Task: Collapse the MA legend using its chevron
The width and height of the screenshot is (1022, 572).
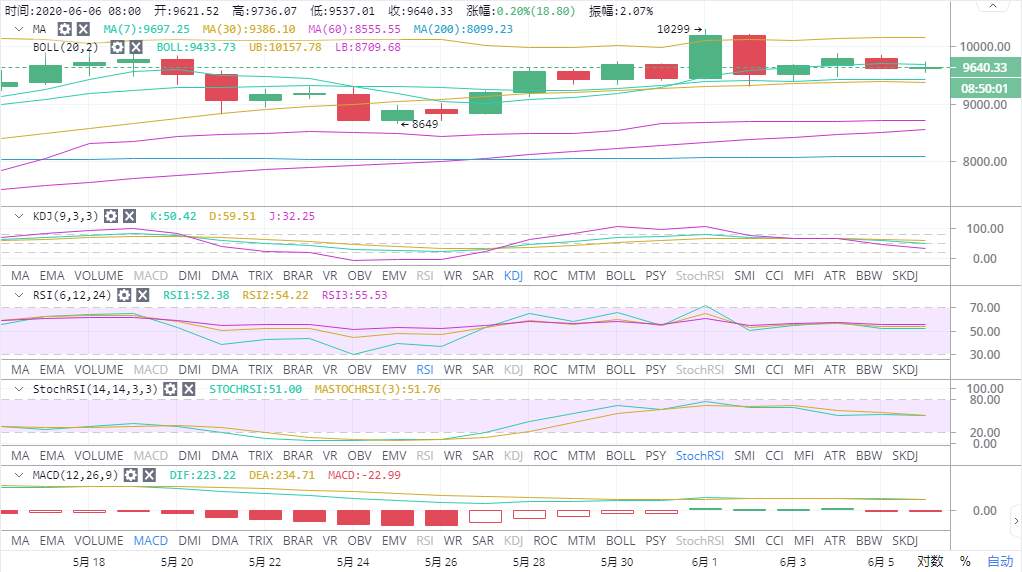Action: (x=19, y=29)
